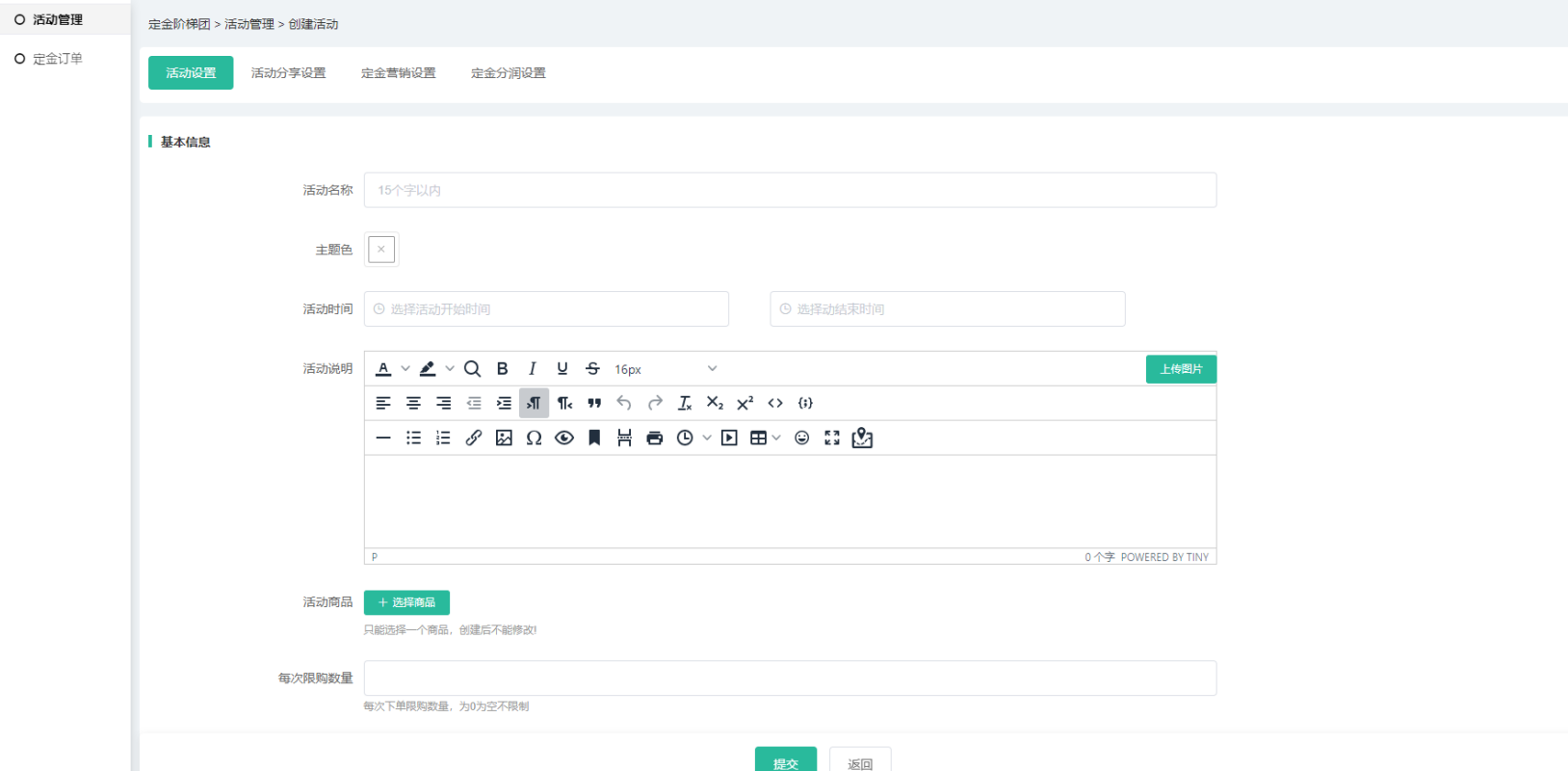The image size is (1568, 771).
Task: Toggle fullscreen editor mode
Action: pos(832,439)
